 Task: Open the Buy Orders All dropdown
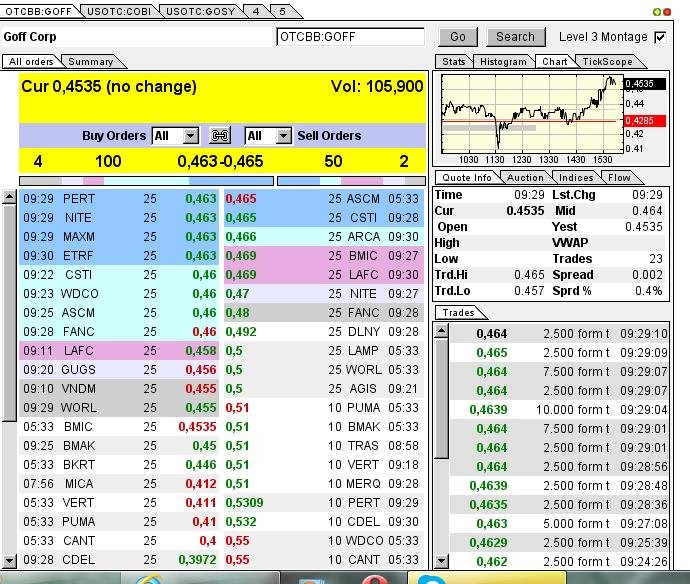click(x=191, y=136)
